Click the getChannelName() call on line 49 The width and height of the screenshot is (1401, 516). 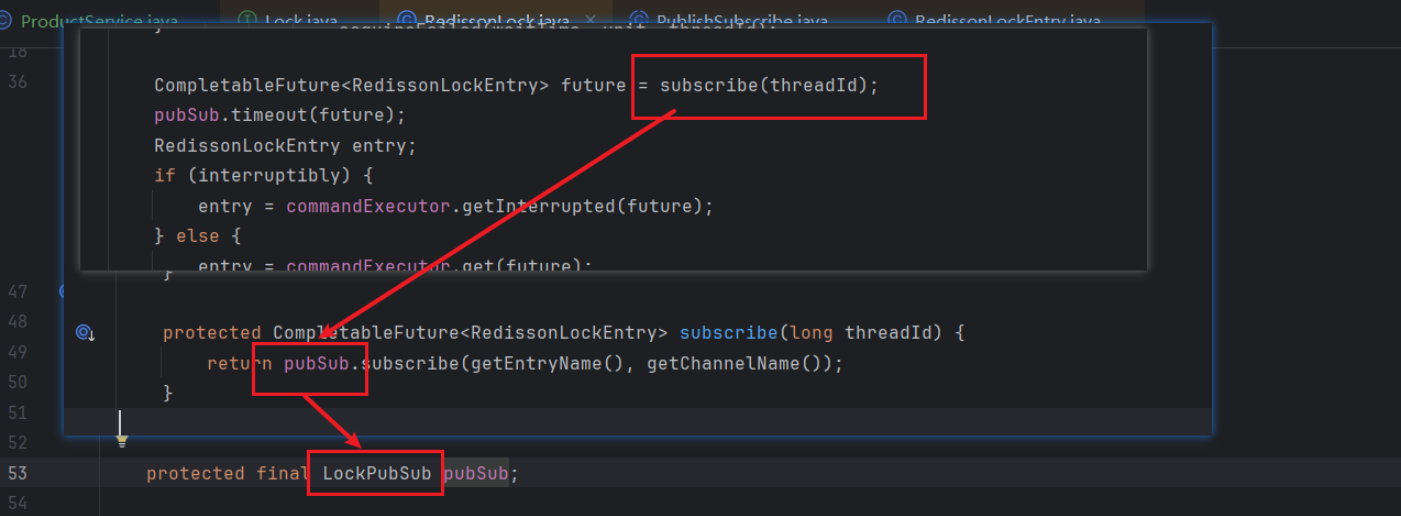[x=737, y=363]
